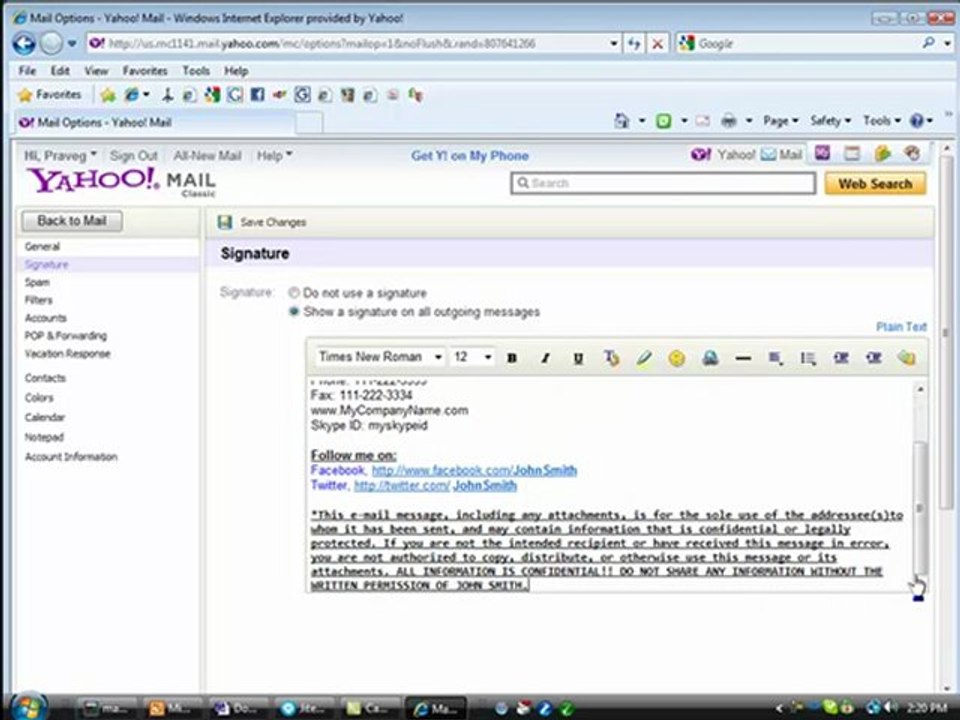Apply bold formatting in signature editor
Image resolution: width=960 pixels, height=720 pixels.
tap(512, 358)
